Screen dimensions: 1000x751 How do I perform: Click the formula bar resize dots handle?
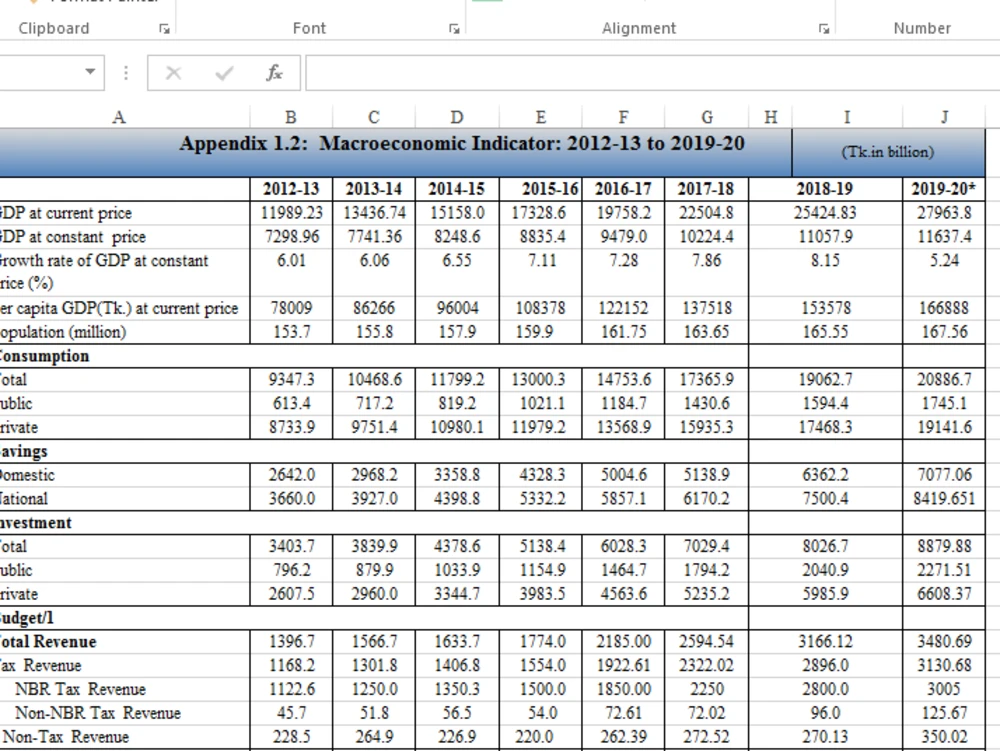(x=126, y=73)
